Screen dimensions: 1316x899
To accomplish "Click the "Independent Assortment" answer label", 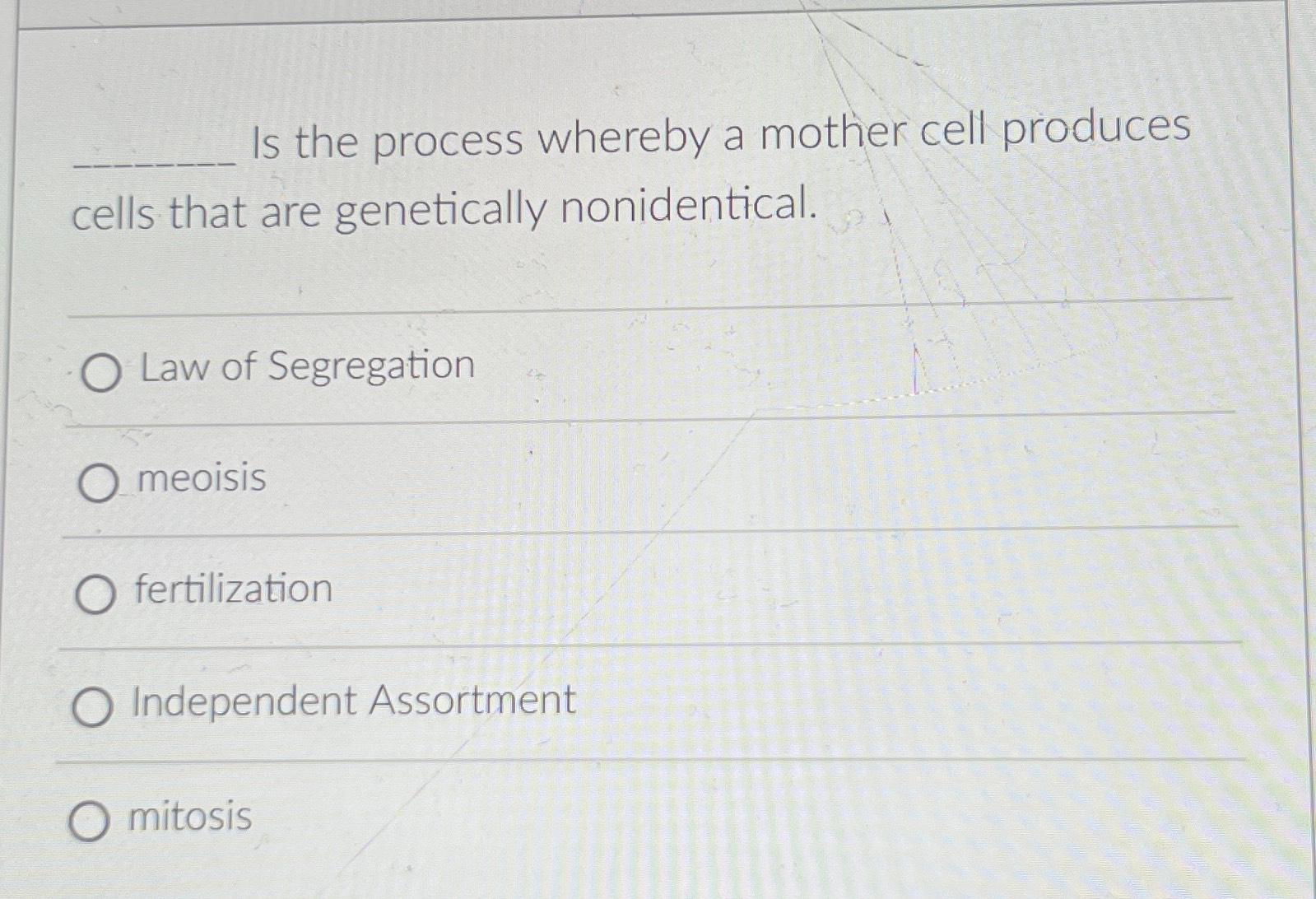I will point(354,701).
